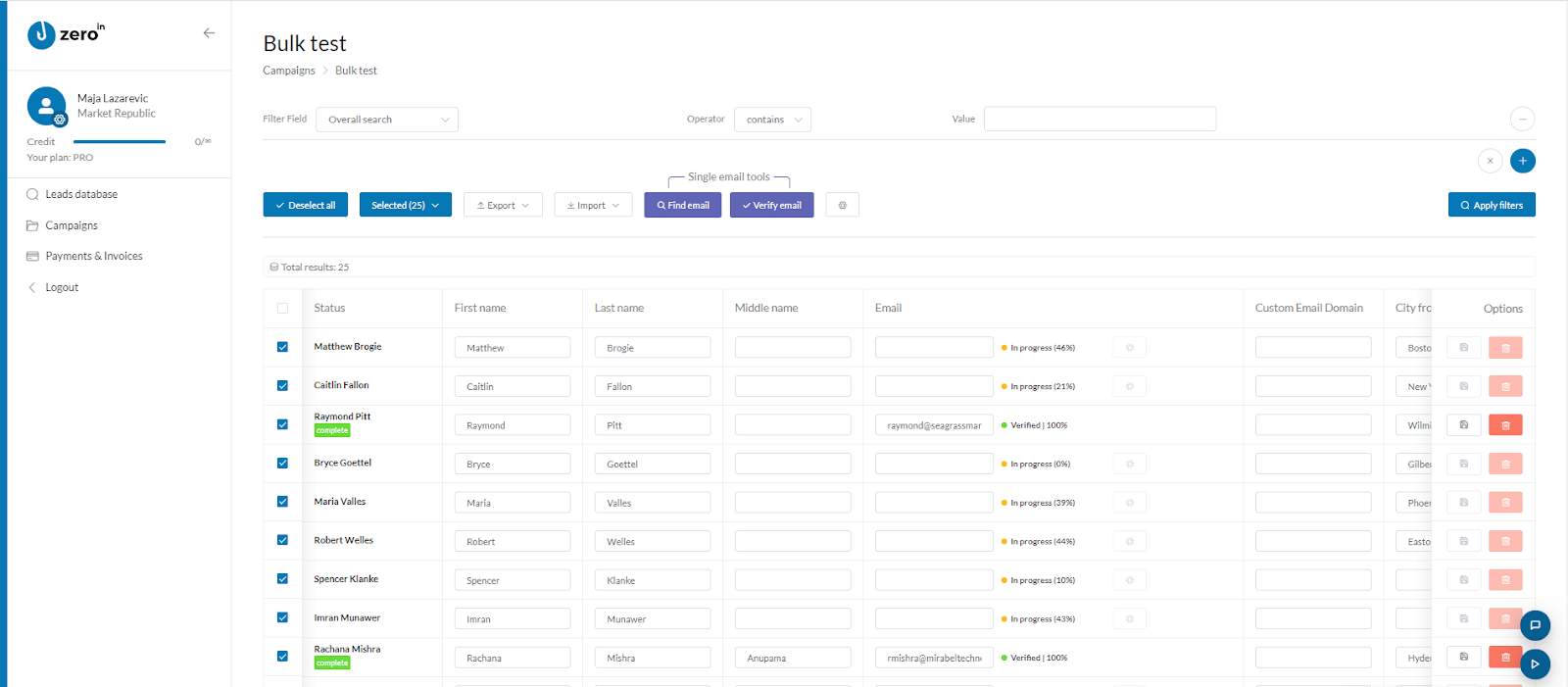Open table settings gear button
Image resolution: width=1568 pixels, height=687 pixels.
tap(843, 205)
